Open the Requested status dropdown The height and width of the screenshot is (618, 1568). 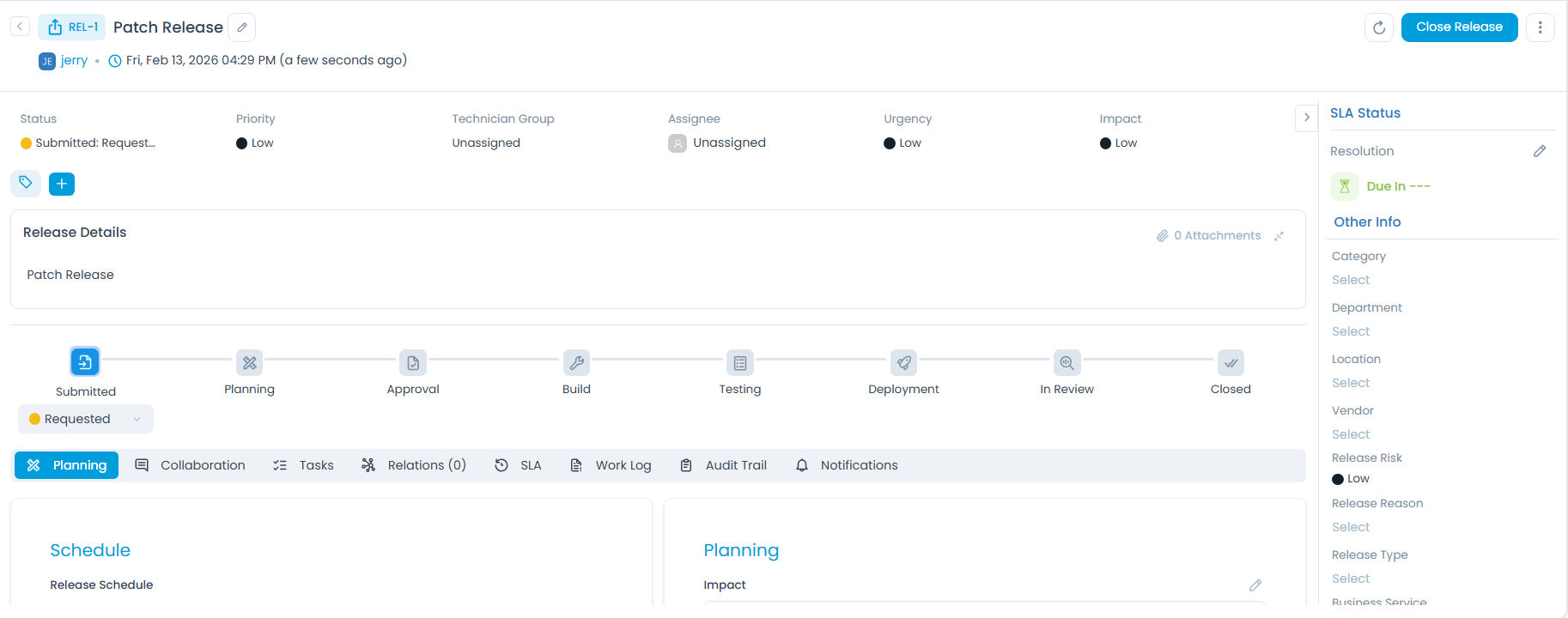(x=85, y=419)
